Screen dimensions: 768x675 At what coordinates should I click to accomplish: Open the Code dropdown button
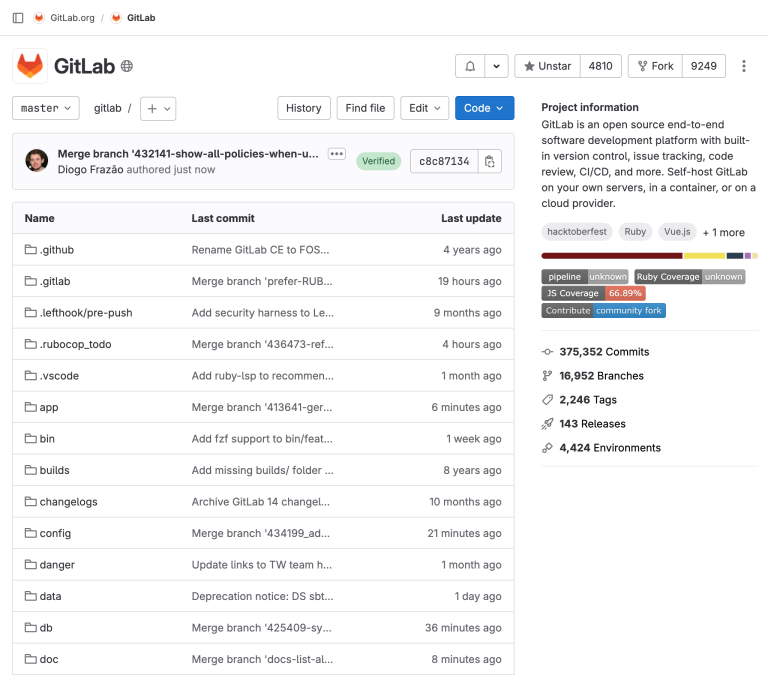pos(484,108)
